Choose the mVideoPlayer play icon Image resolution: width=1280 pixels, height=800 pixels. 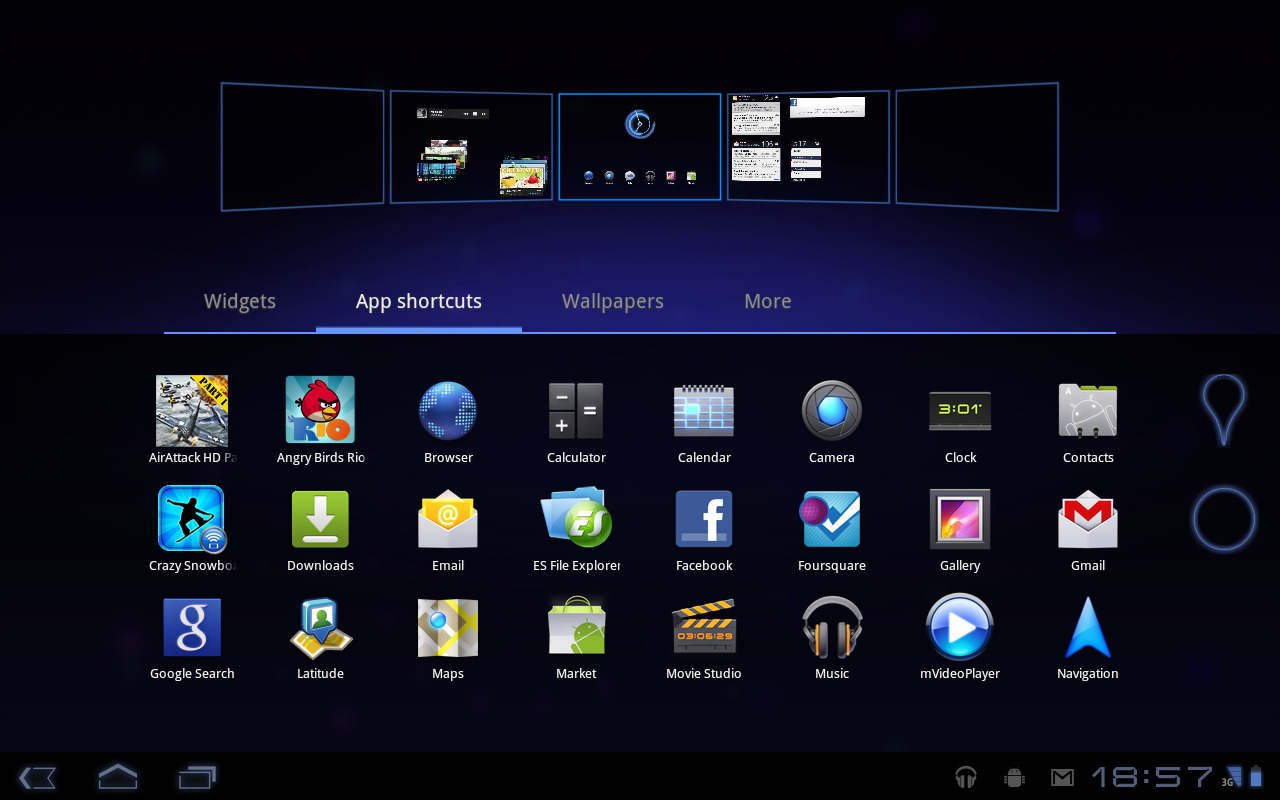coord(960,627)
